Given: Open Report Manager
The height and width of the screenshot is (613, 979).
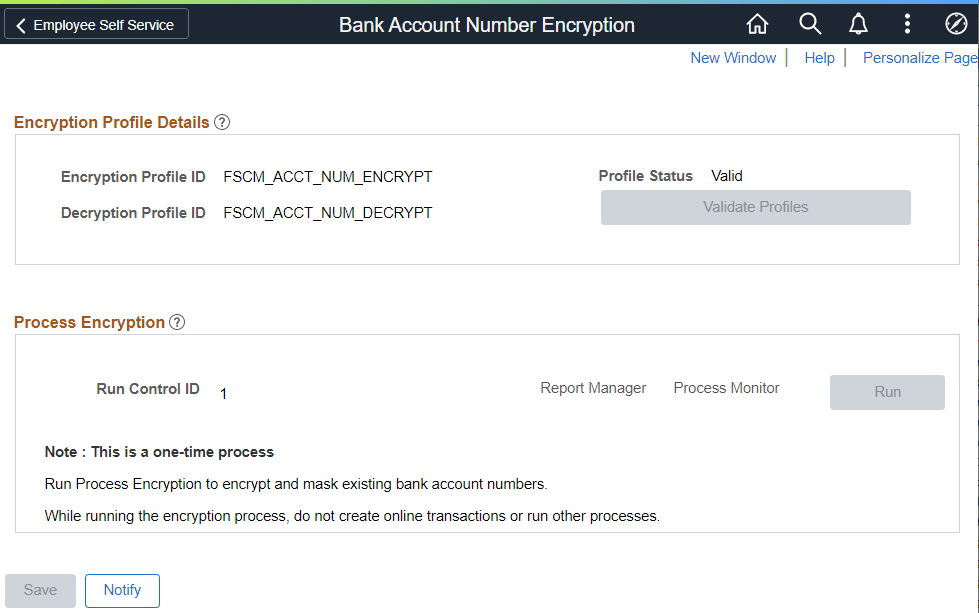Looking at the screenshot, I should coord(593,387).
